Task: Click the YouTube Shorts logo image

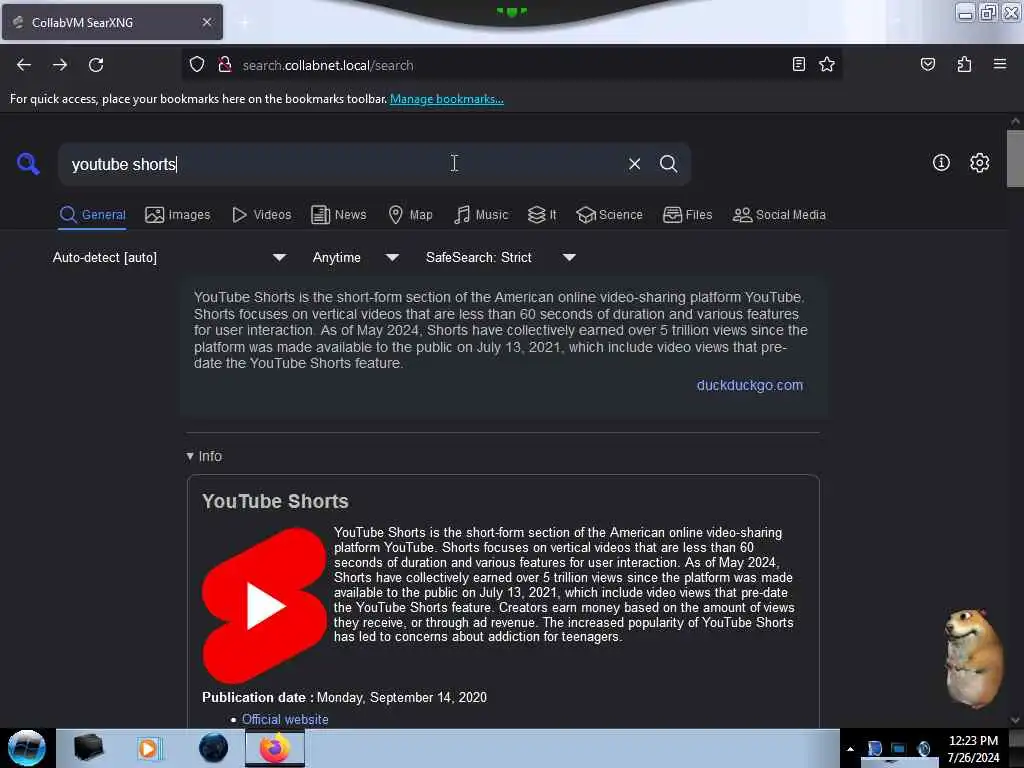Action: click(264, 605)
